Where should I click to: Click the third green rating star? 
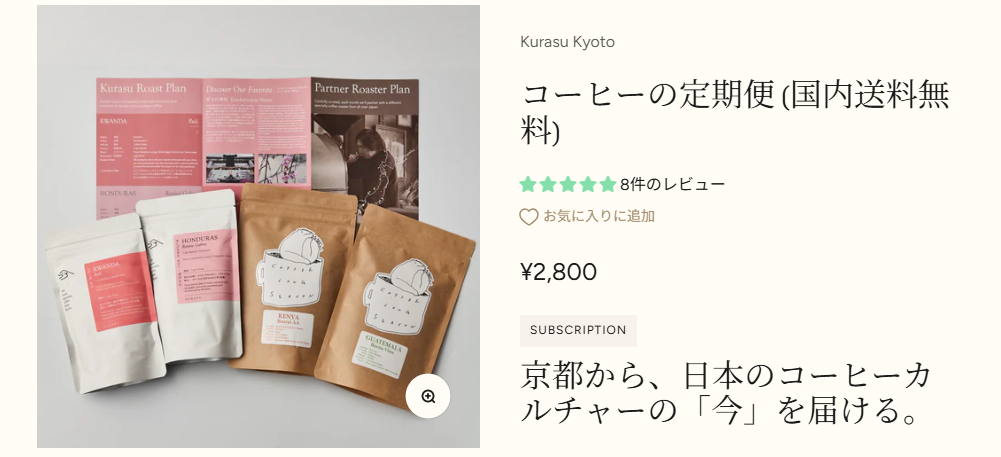click(568, 184)
